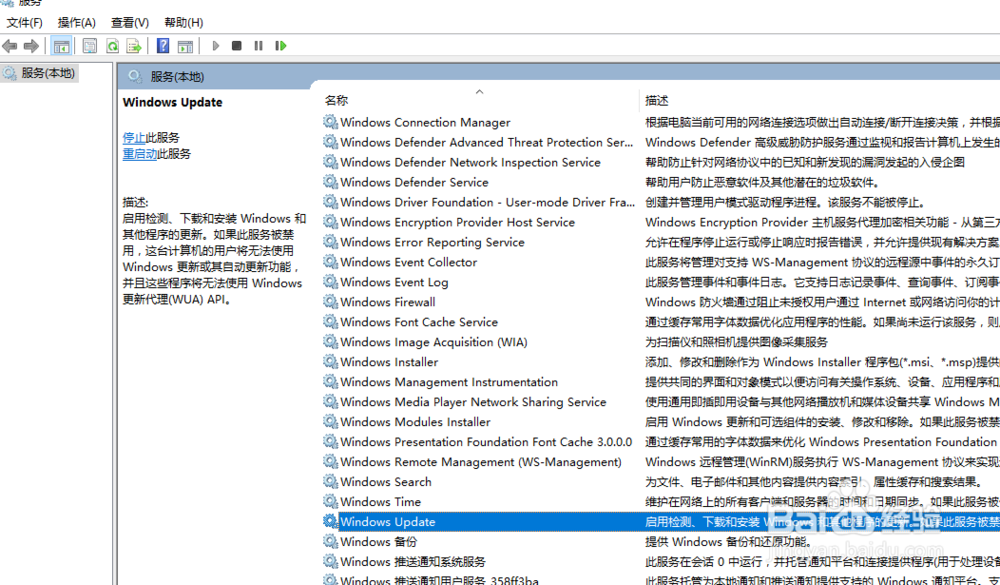1000x585 pixels.
Task: Select Windows Event Log service
Action: (x=394, y=282)
